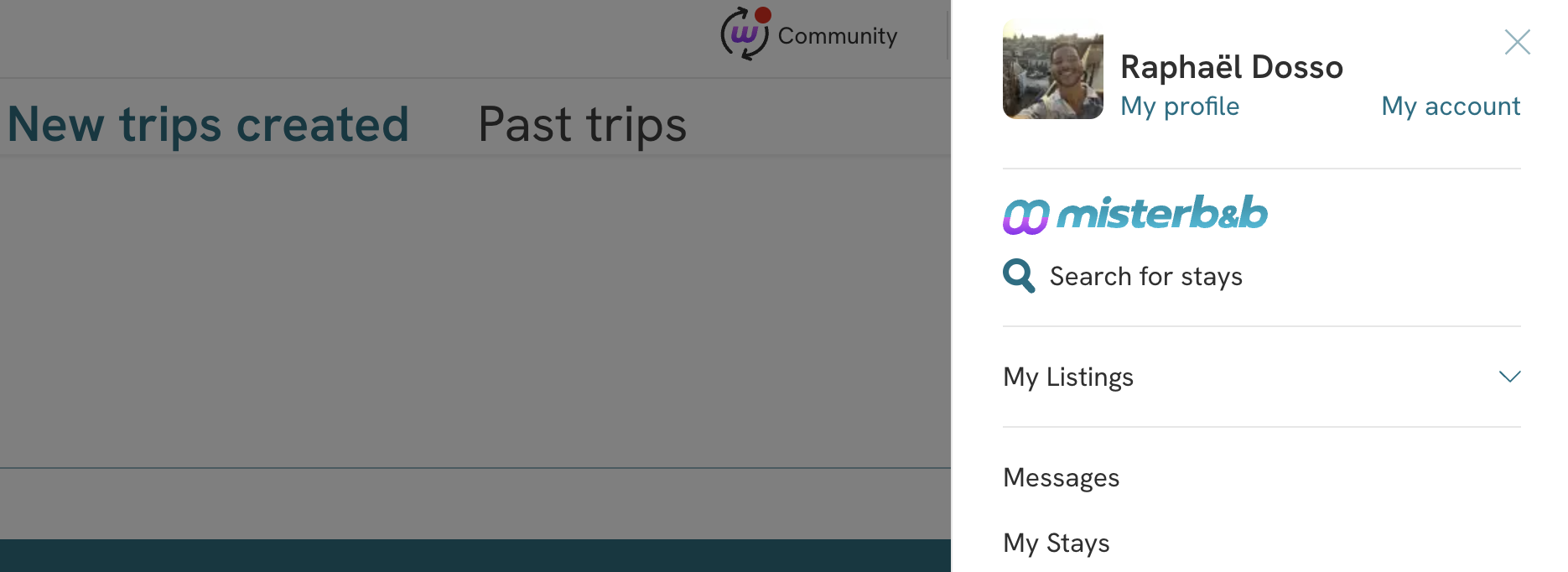
Task: Open the My account link
Action: click(x=1451, y=107)
